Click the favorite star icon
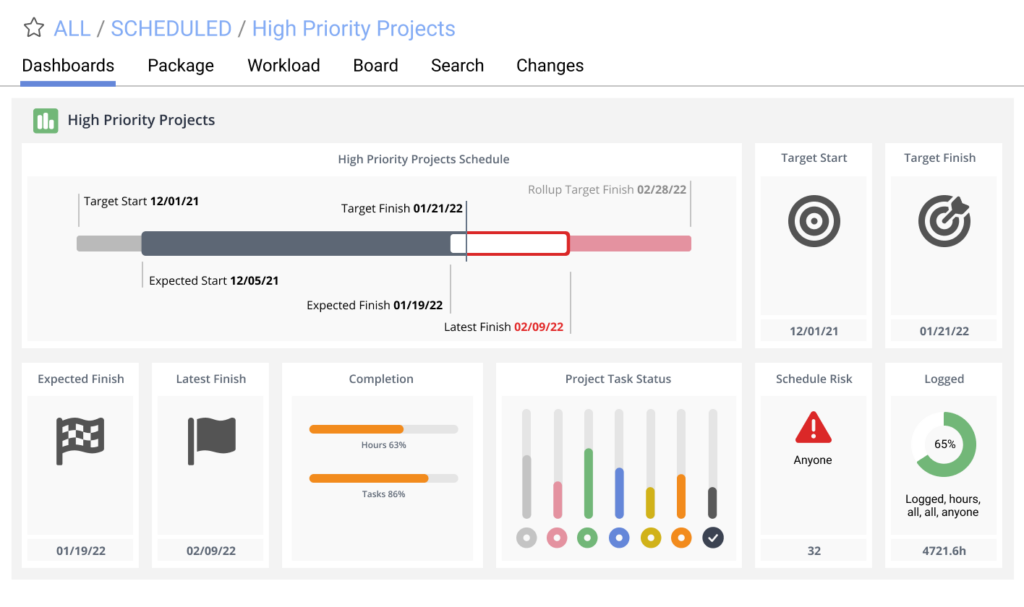Screen dimensions: 1024x607 tap(34, 28)
